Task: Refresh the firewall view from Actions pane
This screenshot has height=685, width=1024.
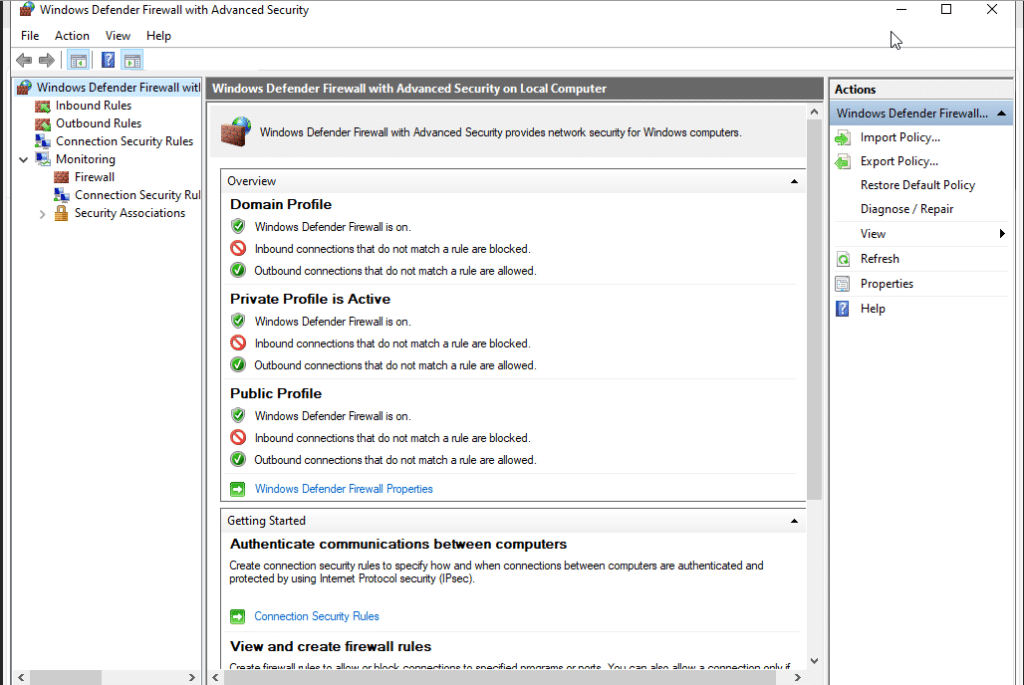Action: [x=880, y=259]
